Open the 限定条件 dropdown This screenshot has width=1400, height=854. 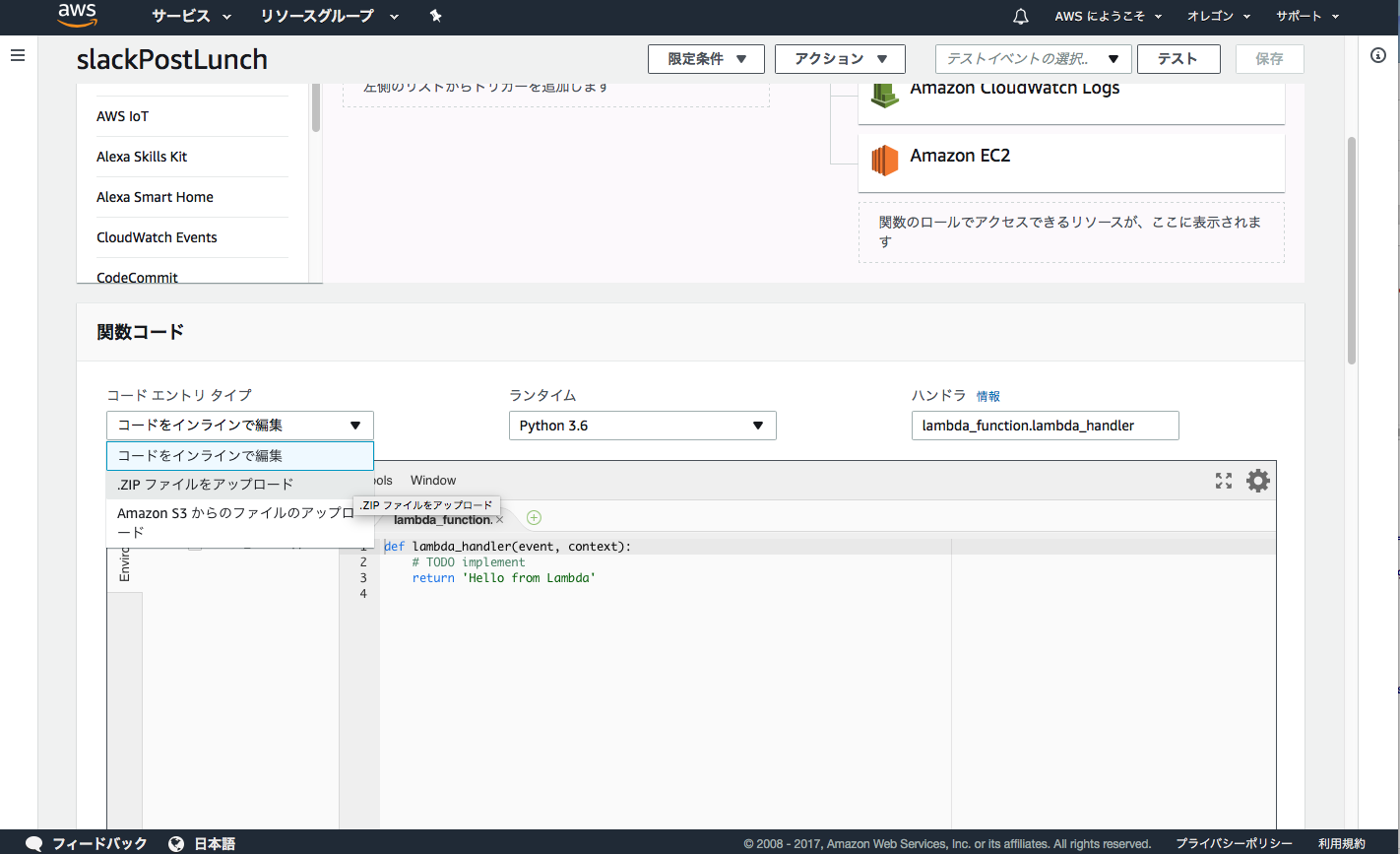click(706, 59)
